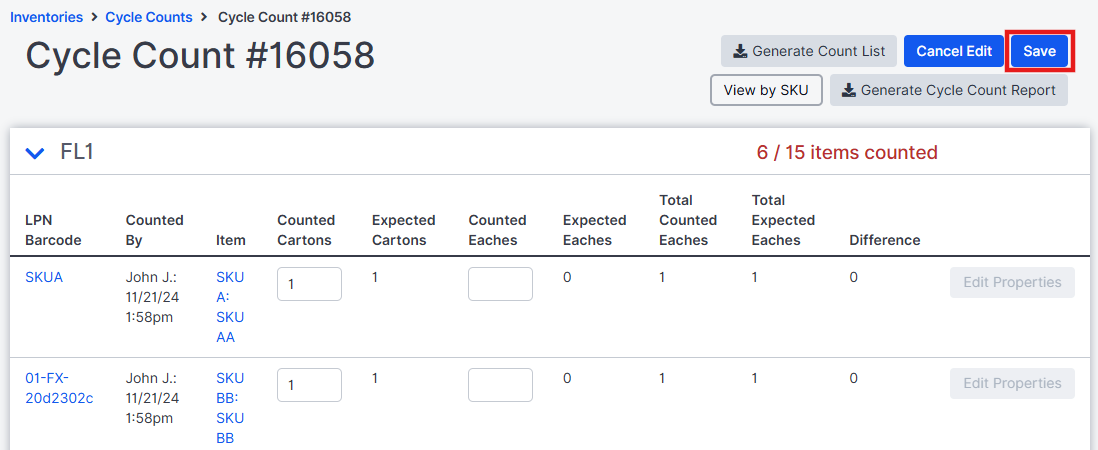Click Edit Properties for SKUA row
Viewport: 1098px width, 450px height.
[x=1012, y=282]
